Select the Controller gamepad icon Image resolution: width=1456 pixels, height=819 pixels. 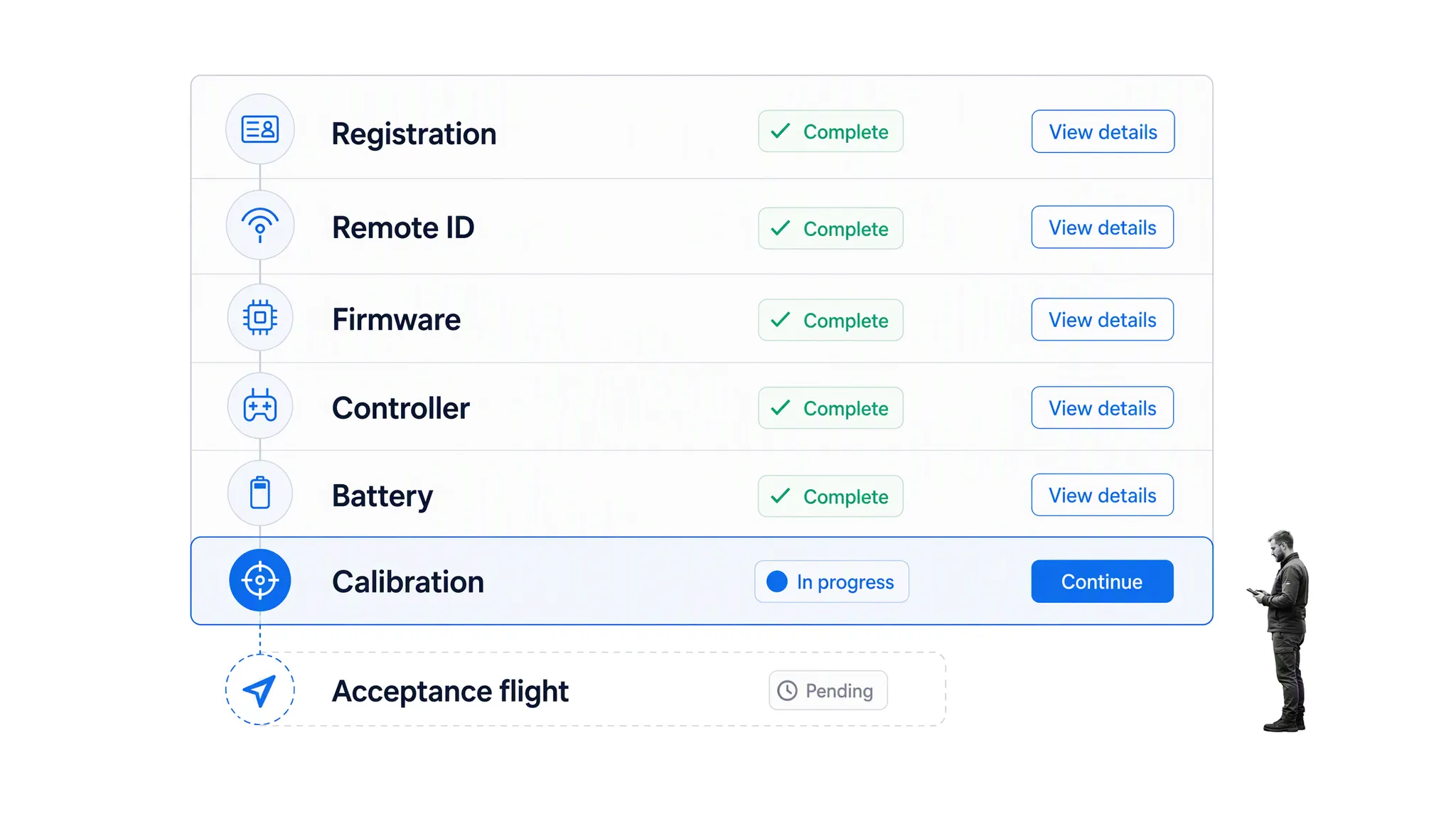(x=260, y=405)
